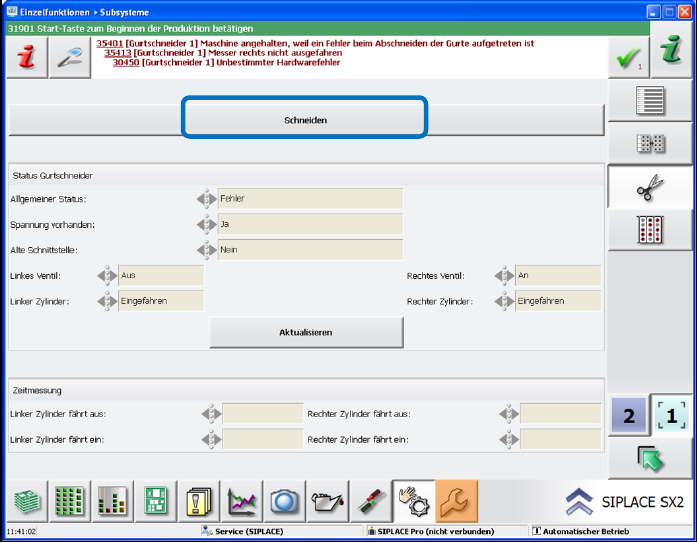Click the orange wrench service icon
The width and height of the screenshot is (697, 542).
[456, 501]
